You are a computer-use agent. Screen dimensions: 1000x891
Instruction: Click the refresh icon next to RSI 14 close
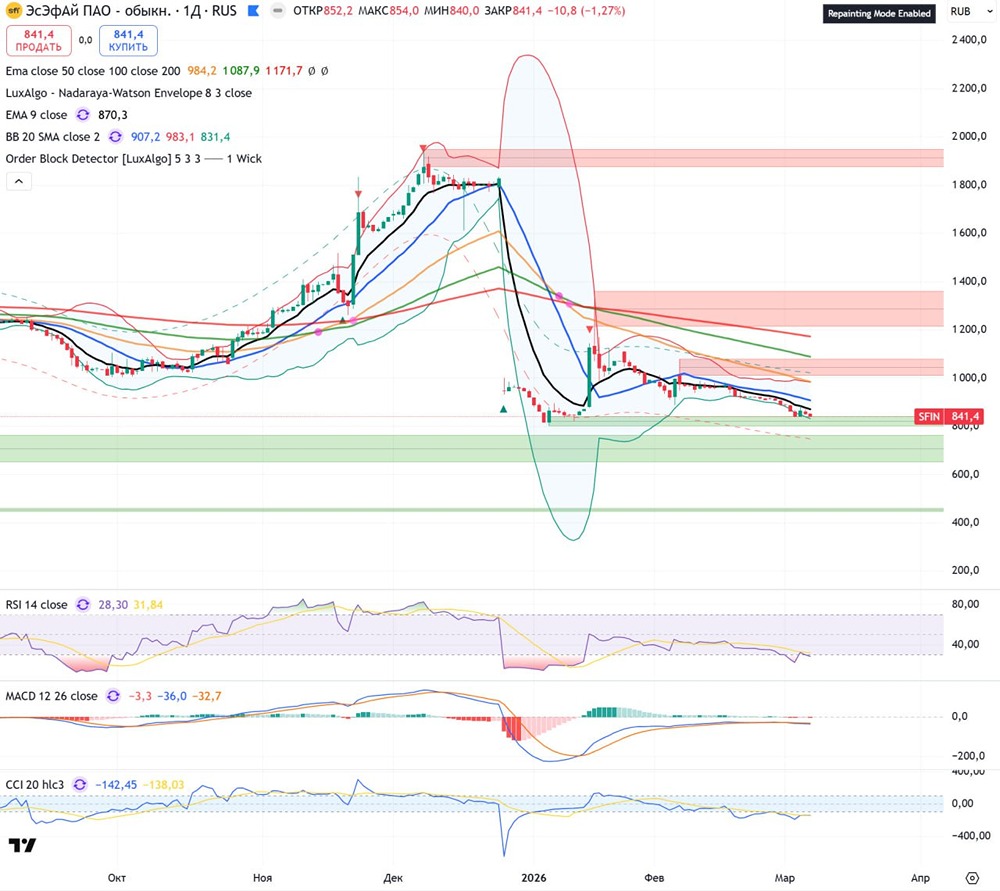pos(83,605)
